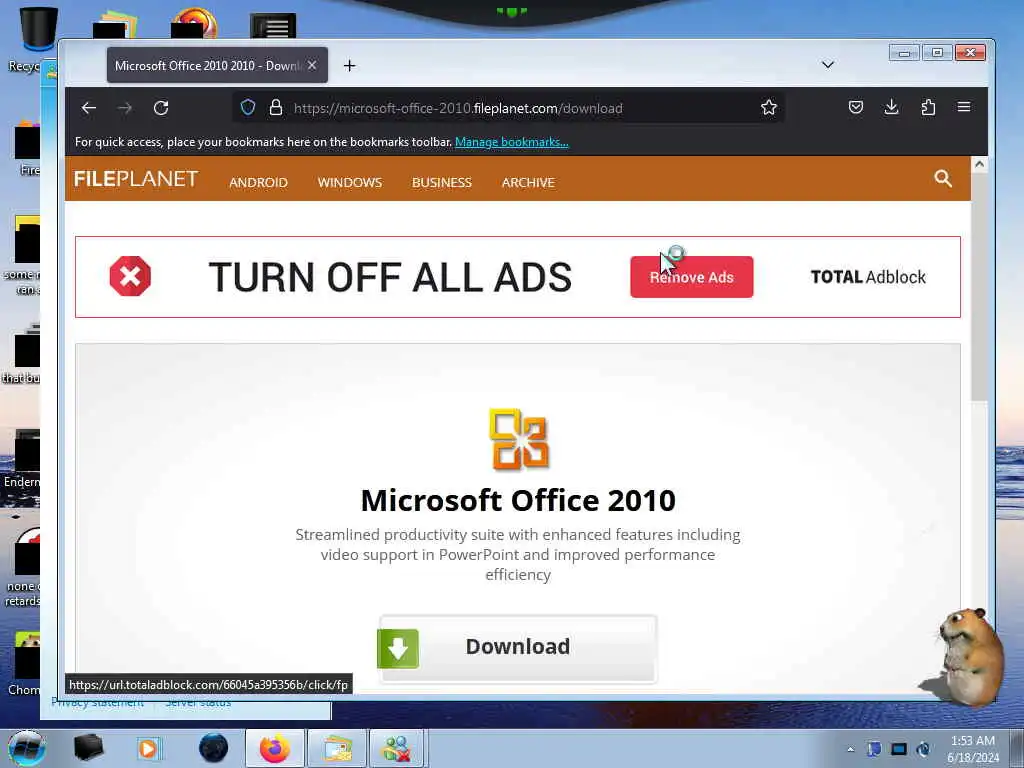
Task: Reload the page with the refresh icon
Action: point(161,108)
